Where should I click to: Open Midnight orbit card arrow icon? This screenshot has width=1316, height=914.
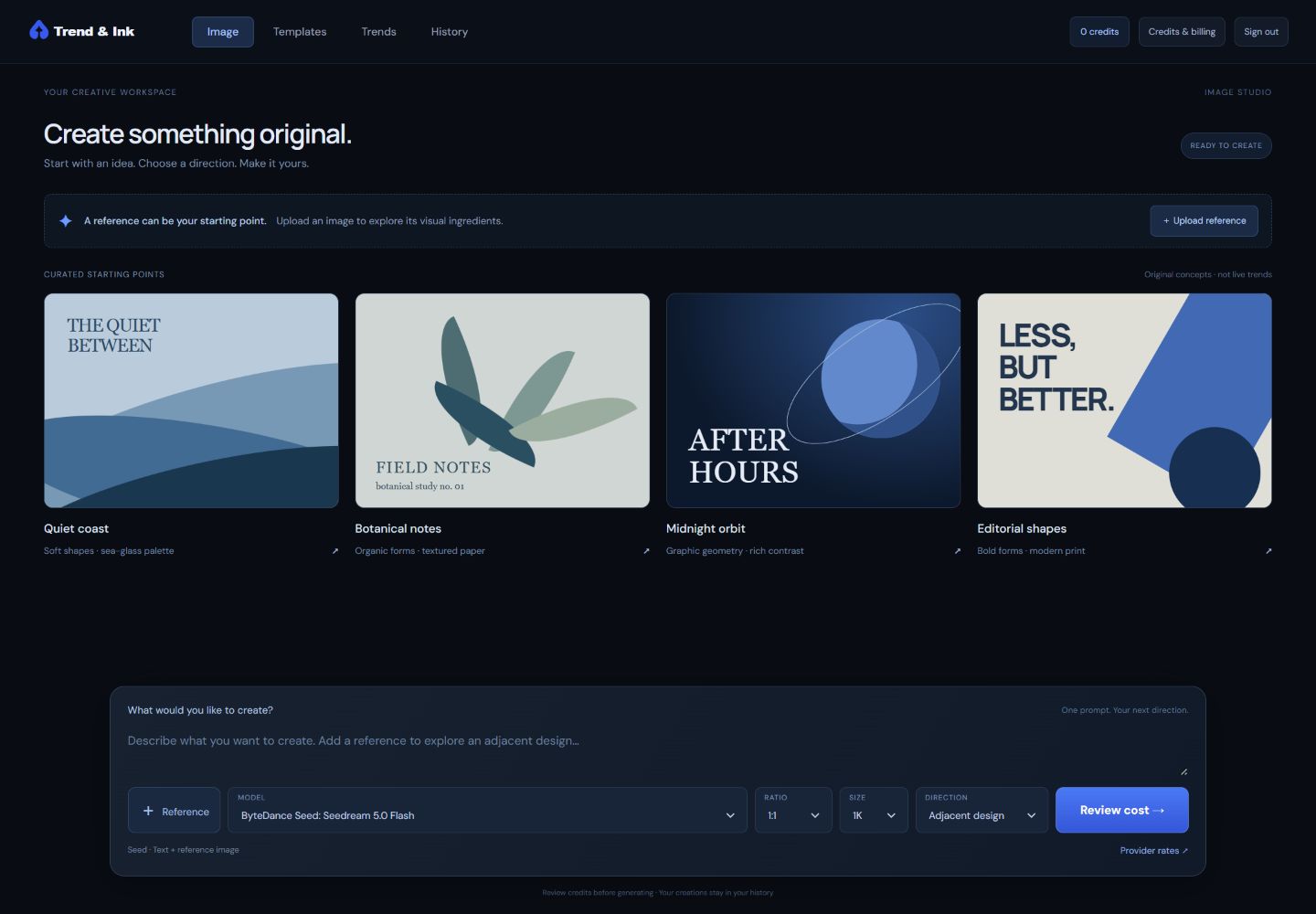click(x=957, y=551)
